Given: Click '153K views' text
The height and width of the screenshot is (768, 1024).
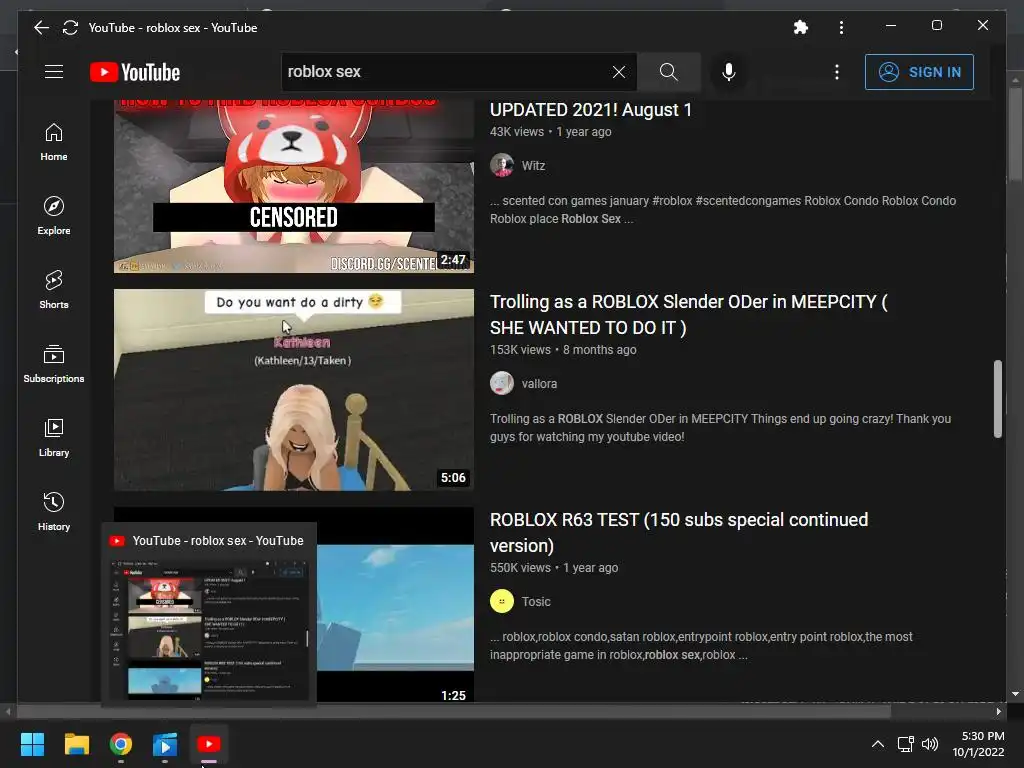Looking at the screenshot, I should (520, 350).
